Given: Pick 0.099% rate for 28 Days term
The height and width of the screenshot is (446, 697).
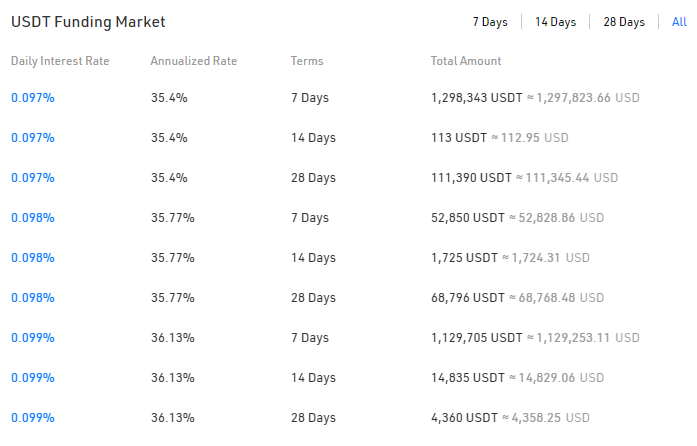Looking at the screenshot, I should point(33,418).
